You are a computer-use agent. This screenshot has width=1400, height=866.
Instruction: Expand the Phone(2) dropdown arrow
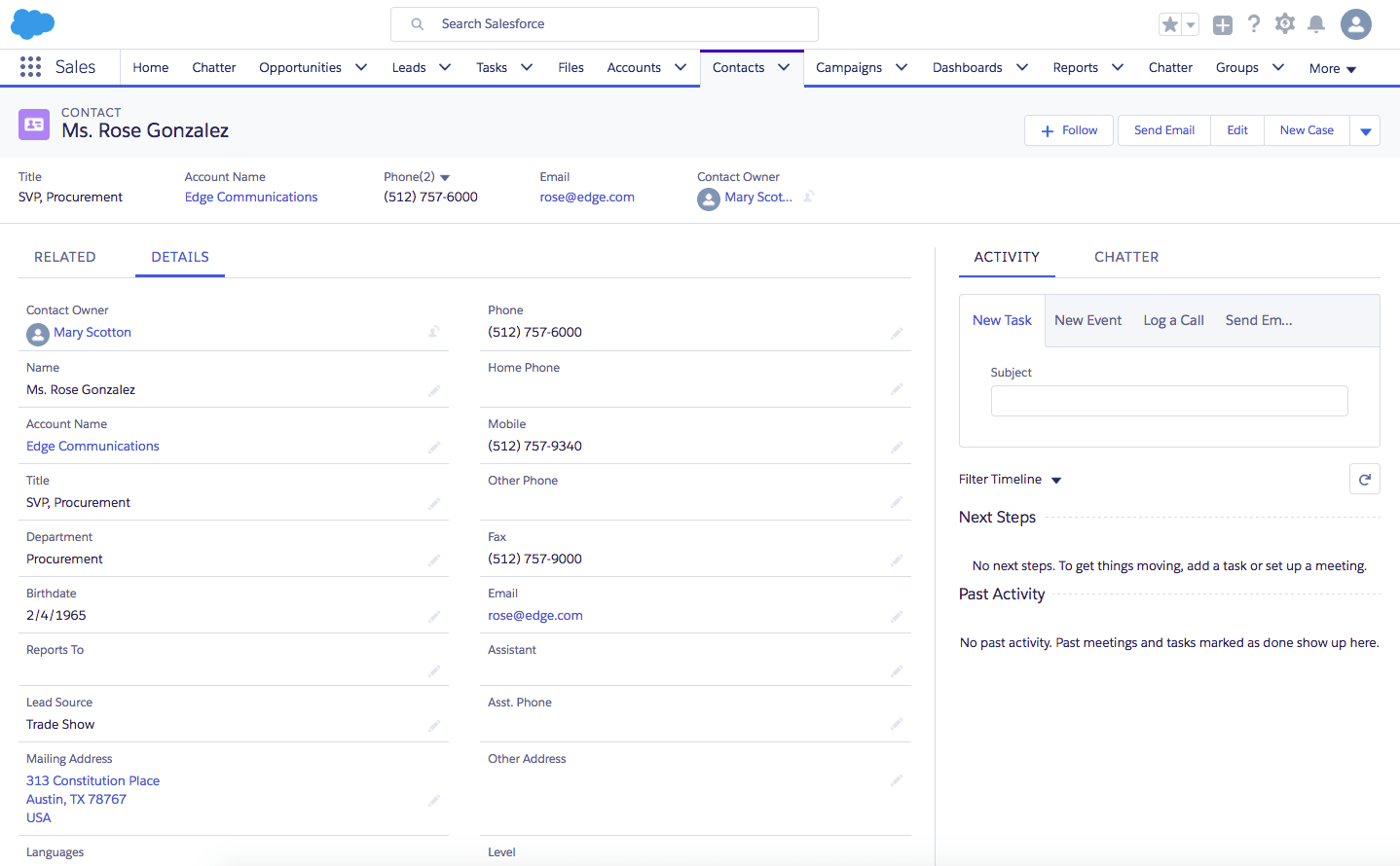445,177
